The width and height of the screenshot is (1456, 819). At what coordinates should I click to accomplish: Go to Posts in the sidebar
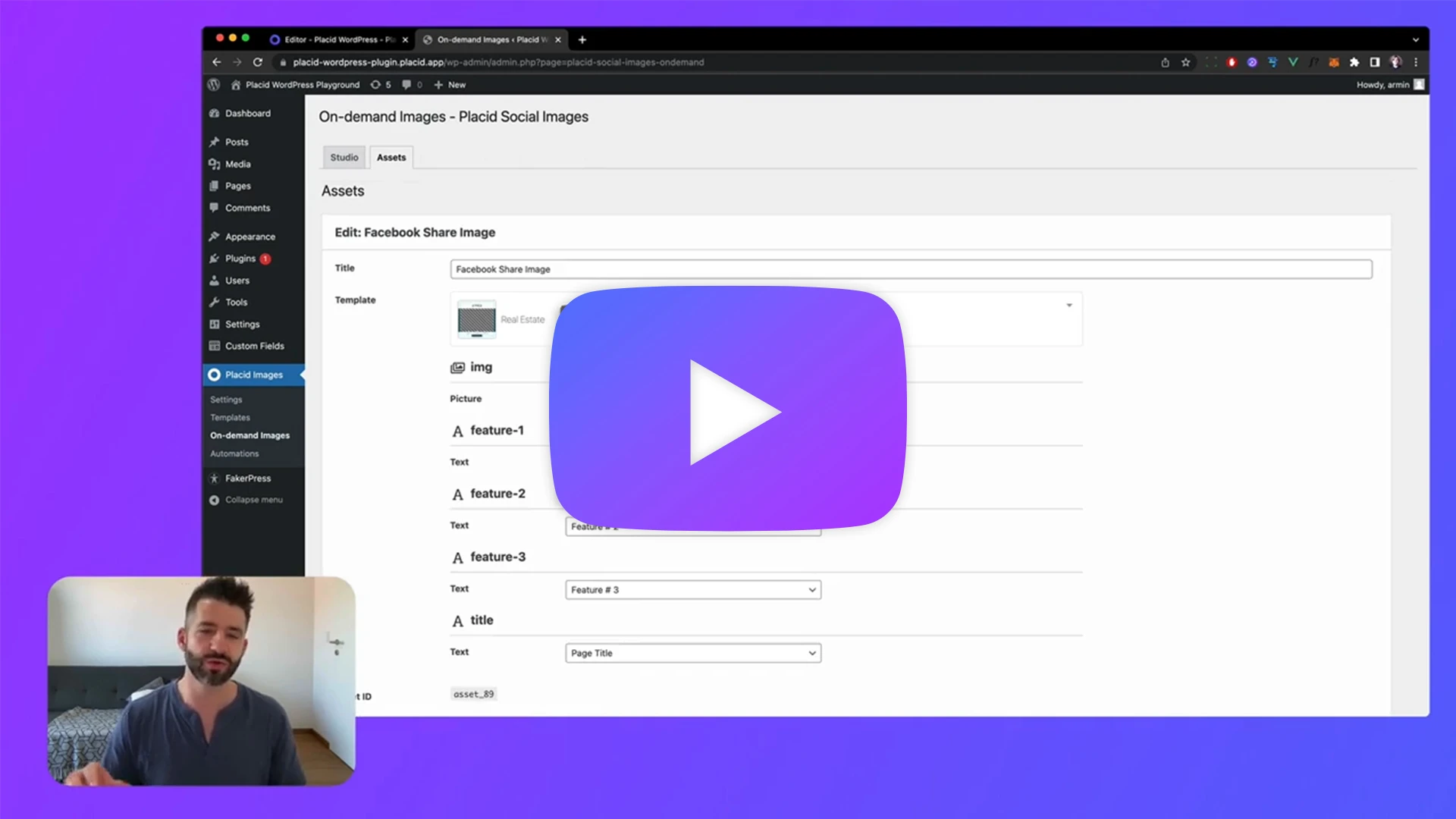pyautogui.click(x=253, y=143)
